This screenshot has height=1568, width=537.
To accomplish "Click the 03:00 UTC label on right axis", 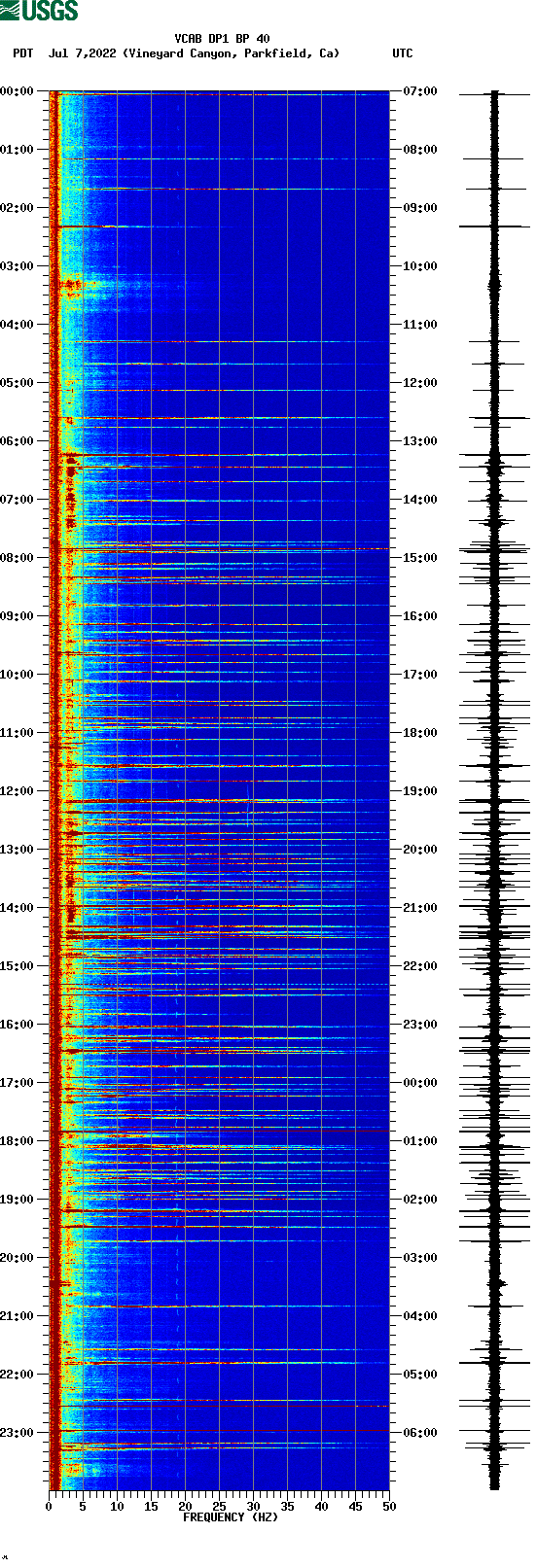I will click(x=420, y=1258).
